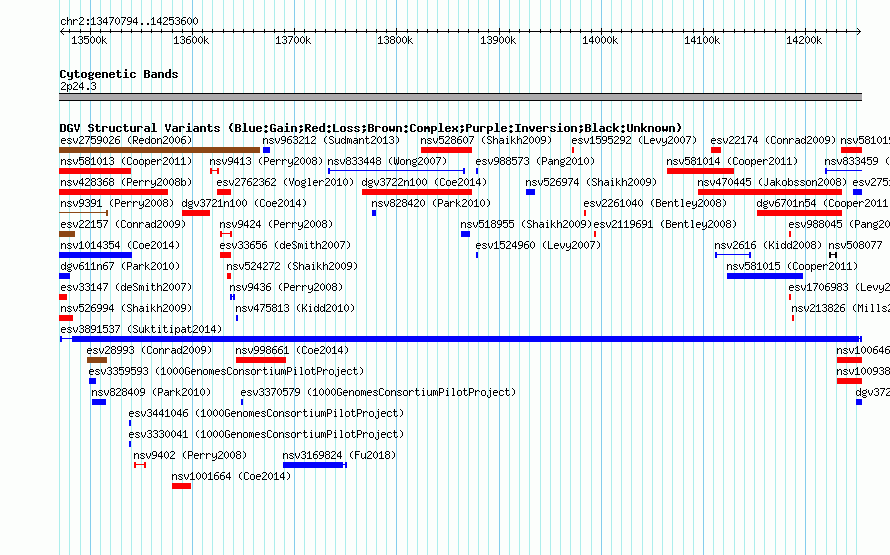Open the nsv1001664 (Coe2014) variant label

(231, 476)
